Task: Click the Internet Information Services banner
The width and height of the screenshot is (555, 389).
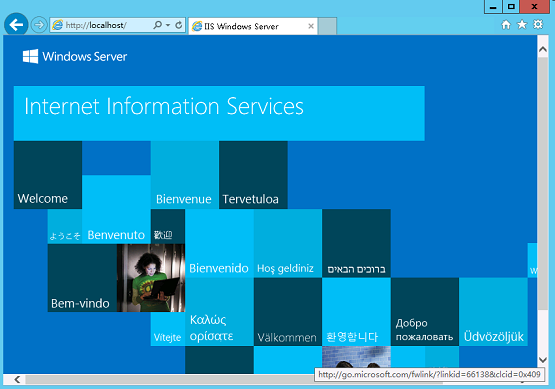Action: click(219, 113)
